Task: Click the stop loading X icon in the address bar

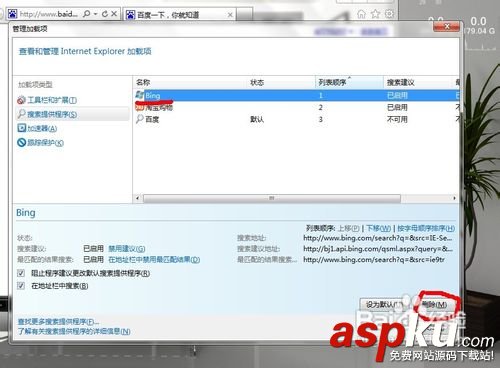Action: [x=114, y=14]
